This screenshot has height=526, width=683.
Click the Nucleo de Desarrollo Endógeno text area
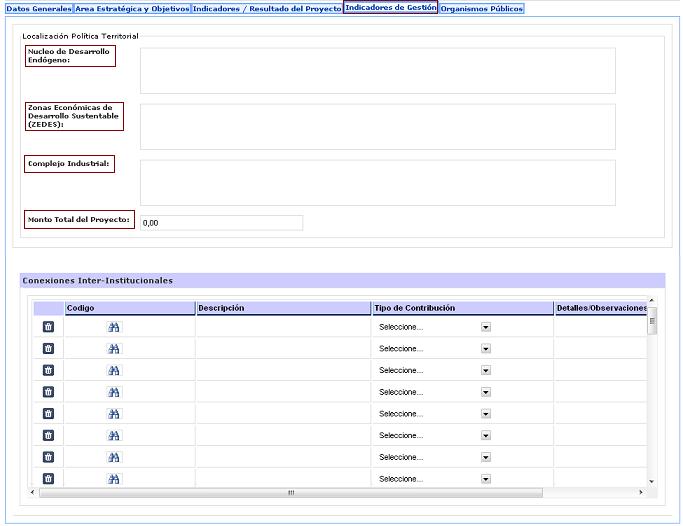(x=377, y=70)
